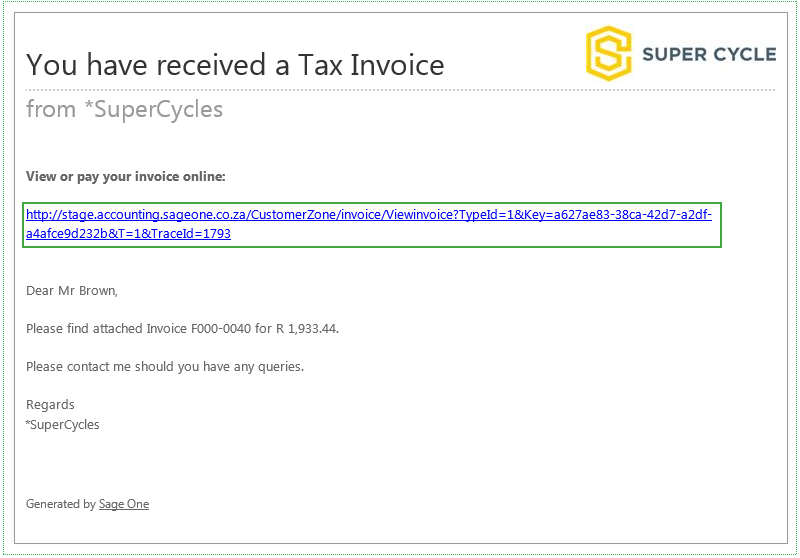Click the yellow hexagon S logo icon
Image resolution: width=800 pixels, height=558 pixels.
(x=608, y=54)
